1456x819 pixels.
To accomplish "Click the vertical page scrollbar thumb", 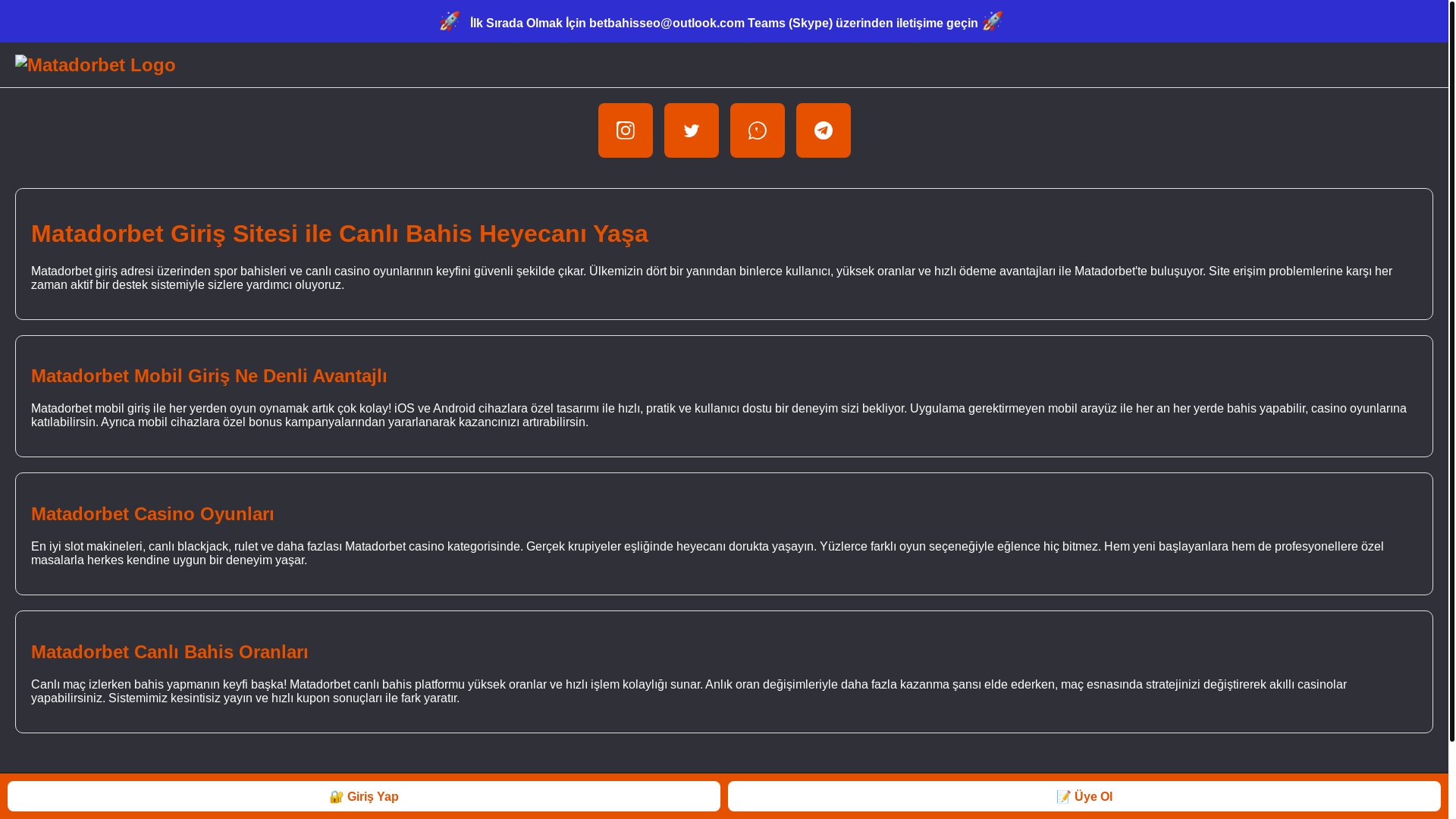I will pyautogui.click(x=1451, y=372).
